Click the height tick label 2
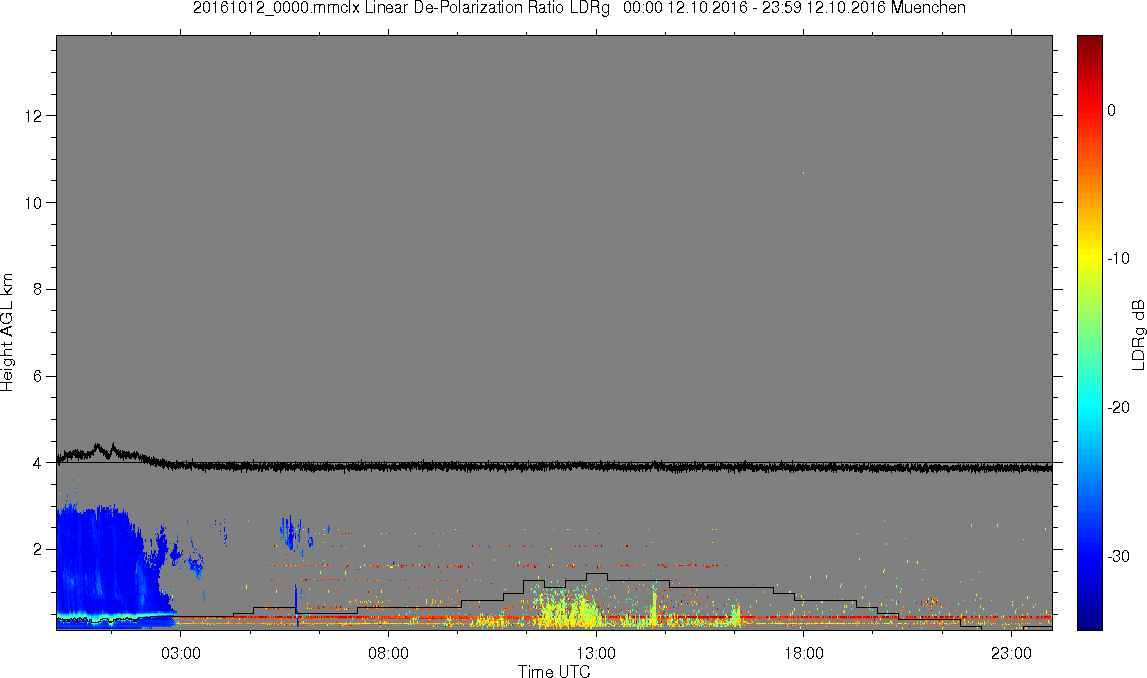Image resolution: width=1147 pixels, height=678 pixels. point(37,550)
